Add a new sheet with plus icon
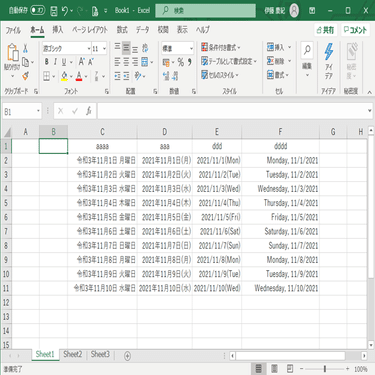Viewport: 375px width, 375px height. [127, 356]
